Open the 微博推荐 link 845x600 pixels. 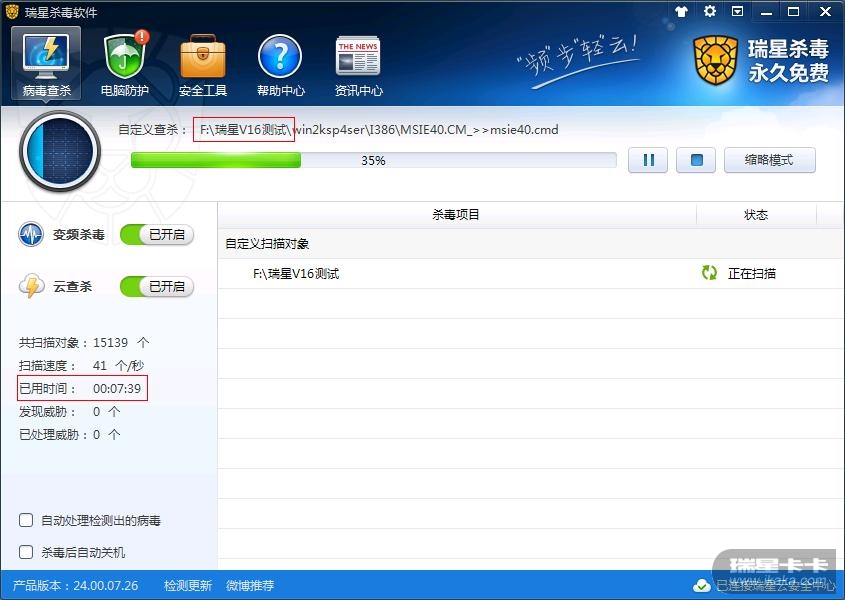pos(250,585)
